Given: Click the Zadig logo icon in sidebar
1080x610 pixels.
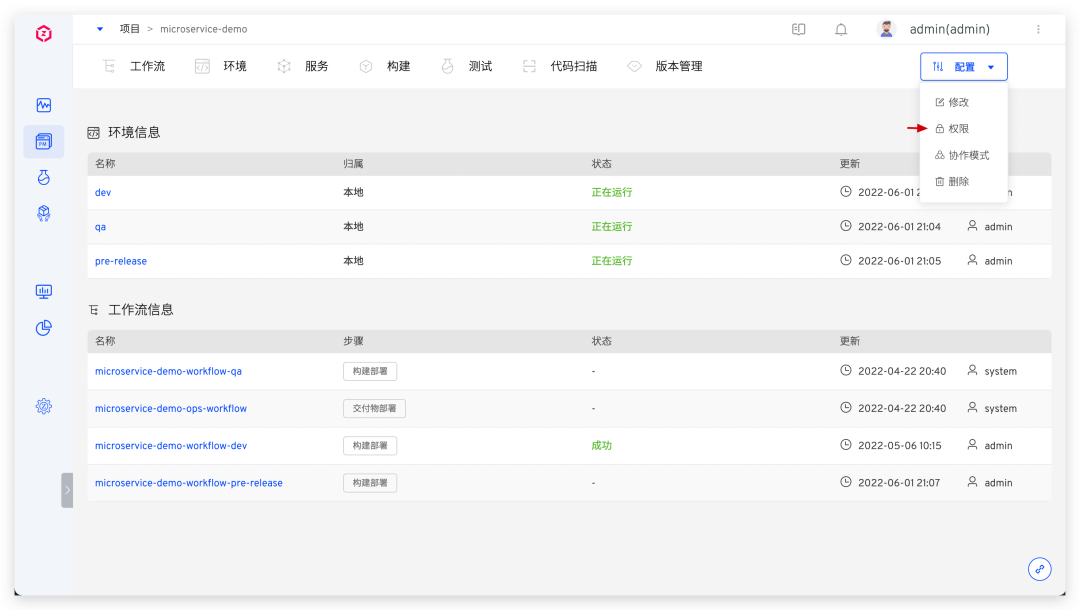Looking at the screenshot, I should 43,34.
